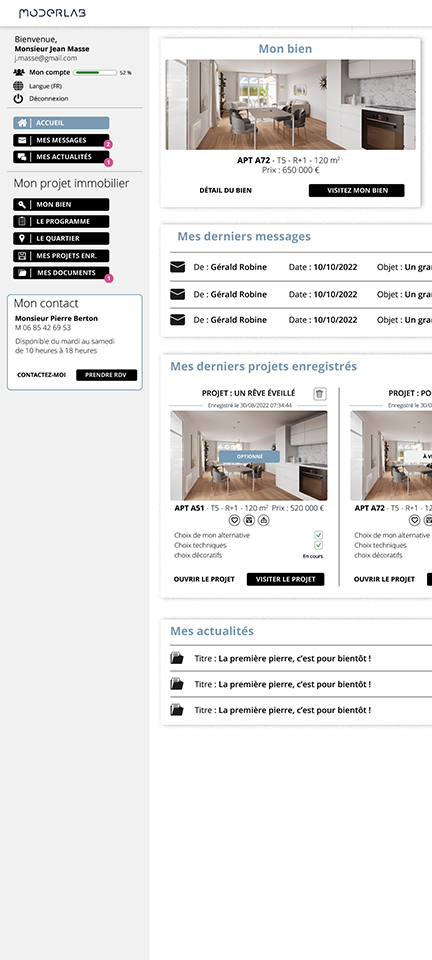The image size is (432, 960).
Task: Click the Mon compte 52% progress bar
Action: pyautogui.click(x=95, y=72)
